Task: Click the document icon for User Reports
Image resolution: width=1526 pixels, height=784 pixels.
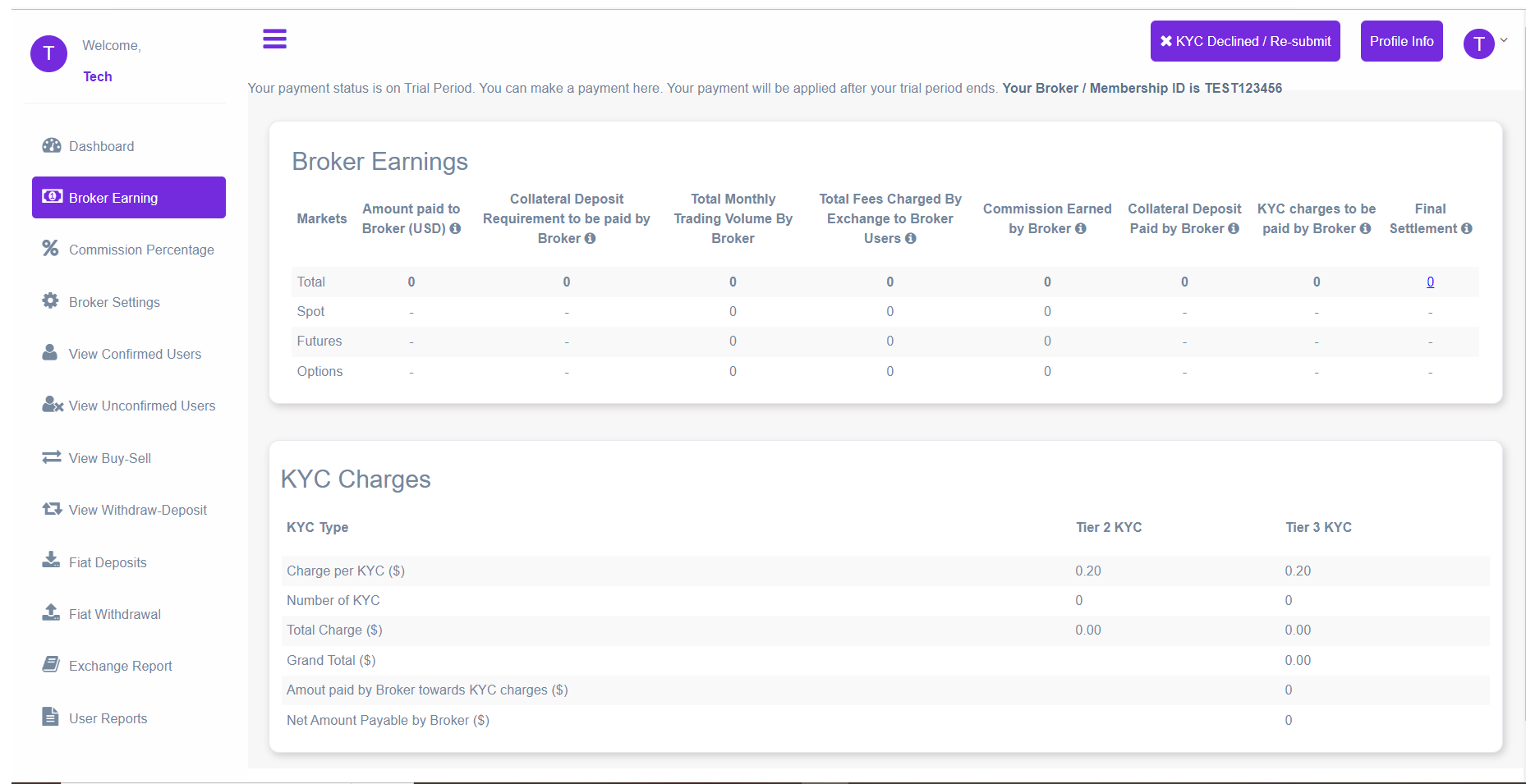Action: [x=51, y=717]
